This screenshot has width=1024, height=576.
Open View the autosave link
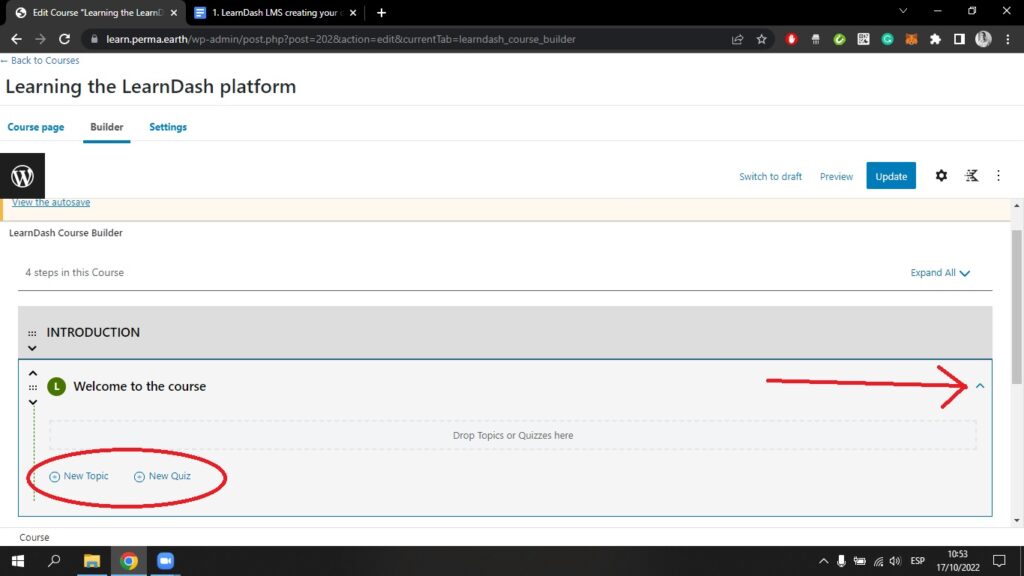pos(51,202)
